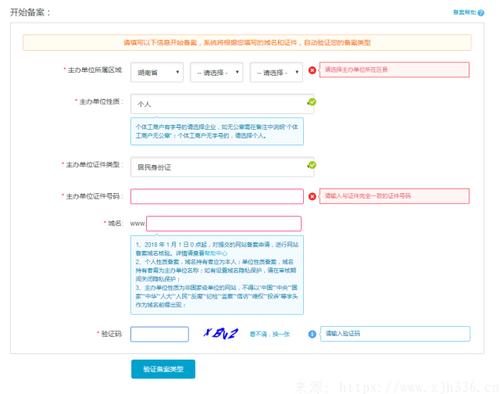The width and height of the screenshot is (500, 394).
Task: Open the 主办单位性质 dropdown showing 个人
Action: tap(222, 104)
